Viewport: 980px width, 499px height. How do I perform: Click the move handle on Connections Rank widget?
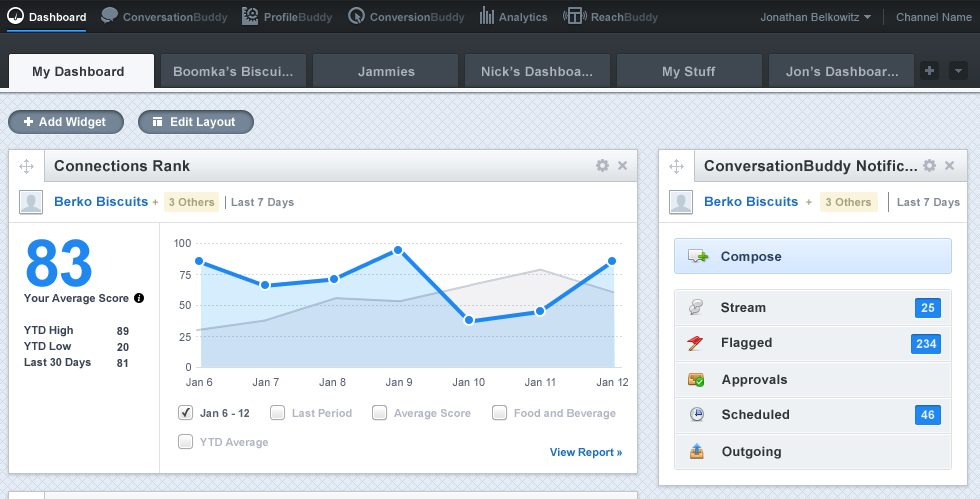[x=28, y=166]
